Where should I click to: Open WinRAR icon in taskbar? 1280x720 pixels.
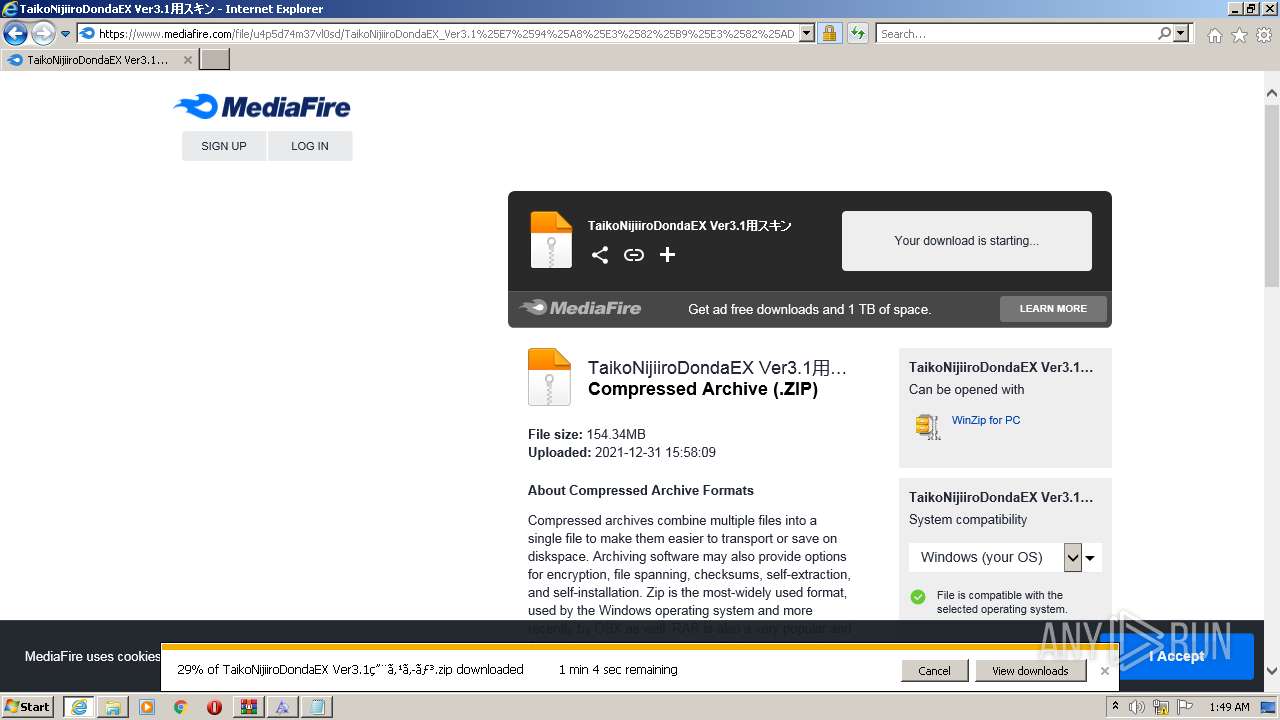[248, 707]
